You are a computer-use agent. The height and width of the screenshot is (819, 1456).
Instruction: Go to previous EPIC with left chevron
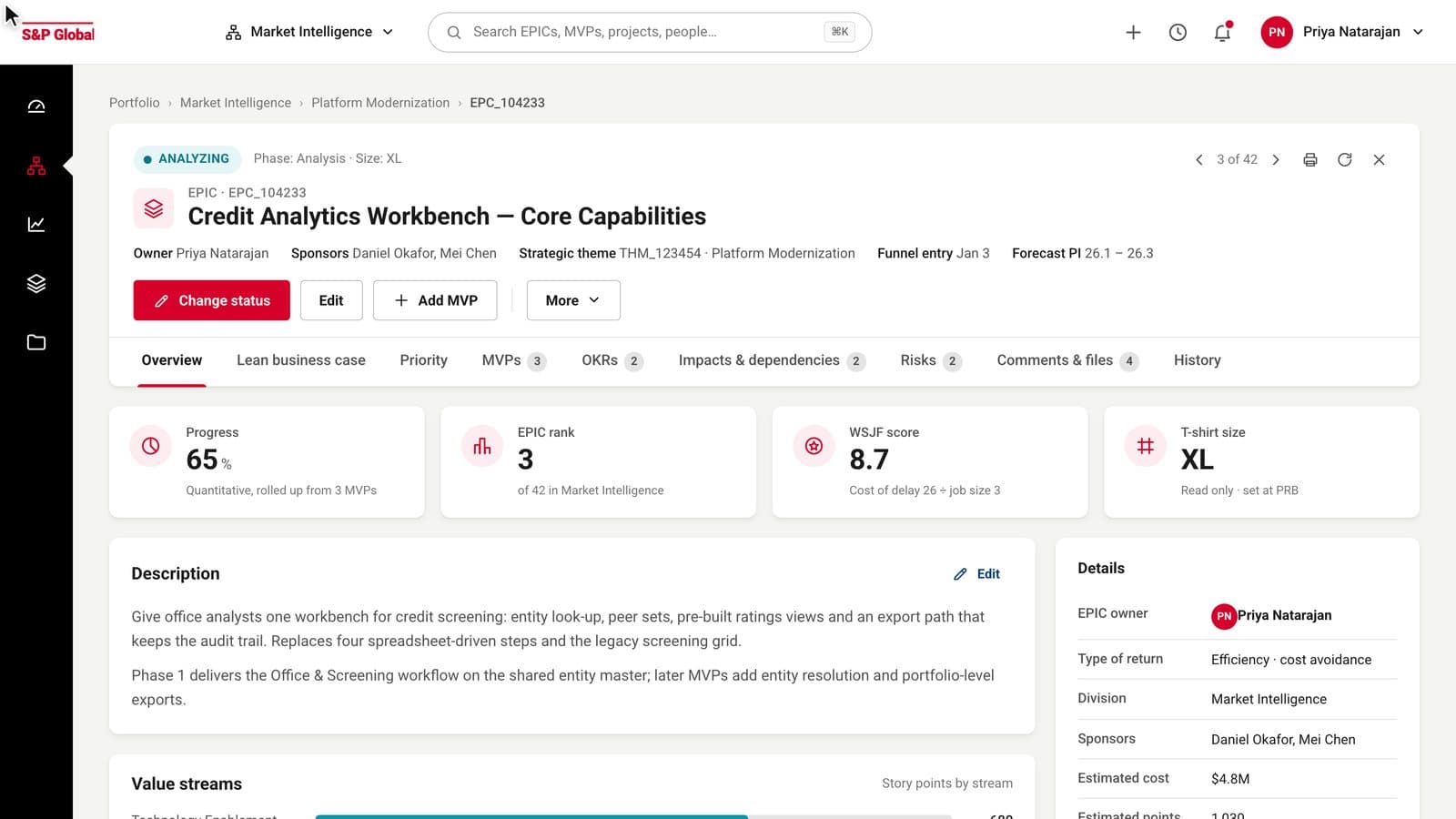point(1198,159)
